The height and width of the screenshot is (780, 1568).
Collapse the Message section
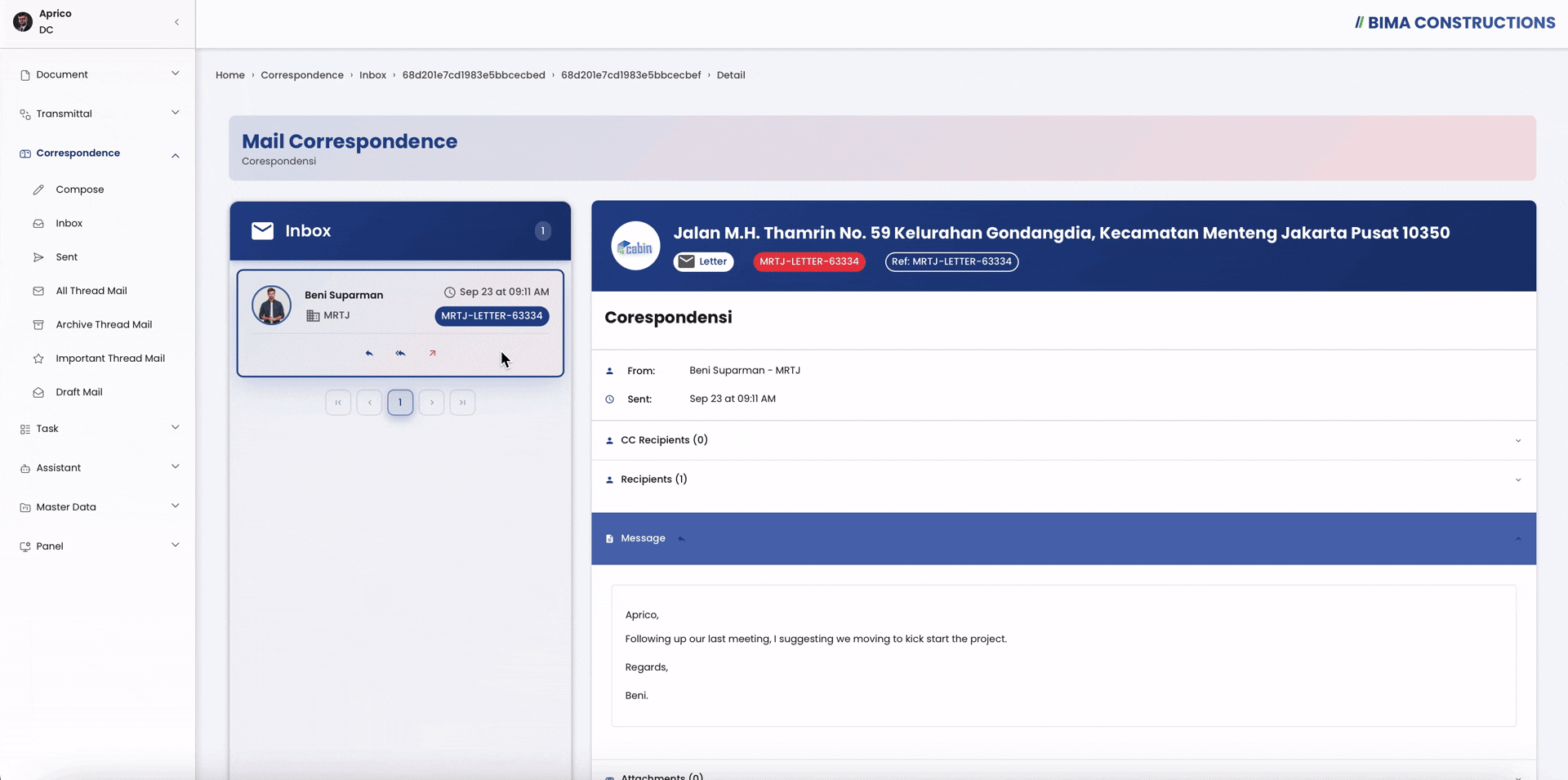pyautogui.click(x=1518, y=539)
